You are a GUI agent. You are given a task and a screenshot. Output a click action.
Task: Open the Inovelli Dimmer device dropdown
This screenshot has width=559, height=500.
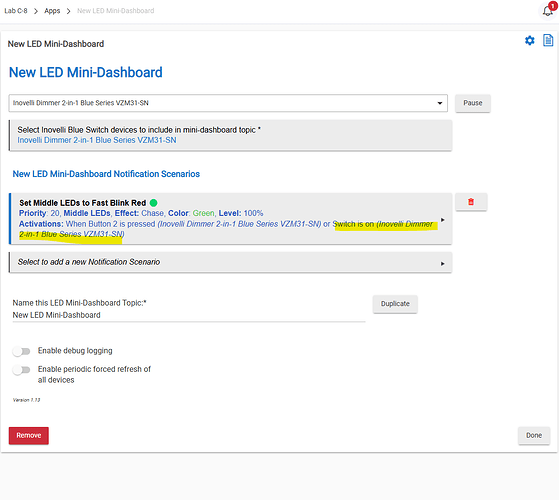coord(228,103)
